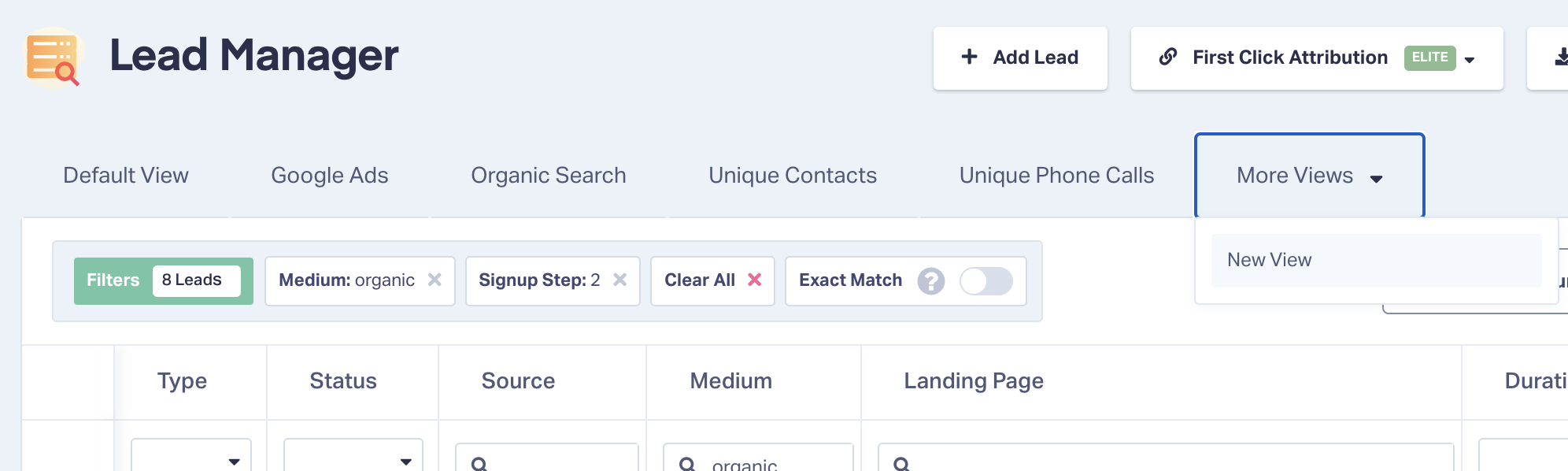Click the Medium search field showing organic
Image resolution: width=1568 pixels, height=471 pixels.
756,463
